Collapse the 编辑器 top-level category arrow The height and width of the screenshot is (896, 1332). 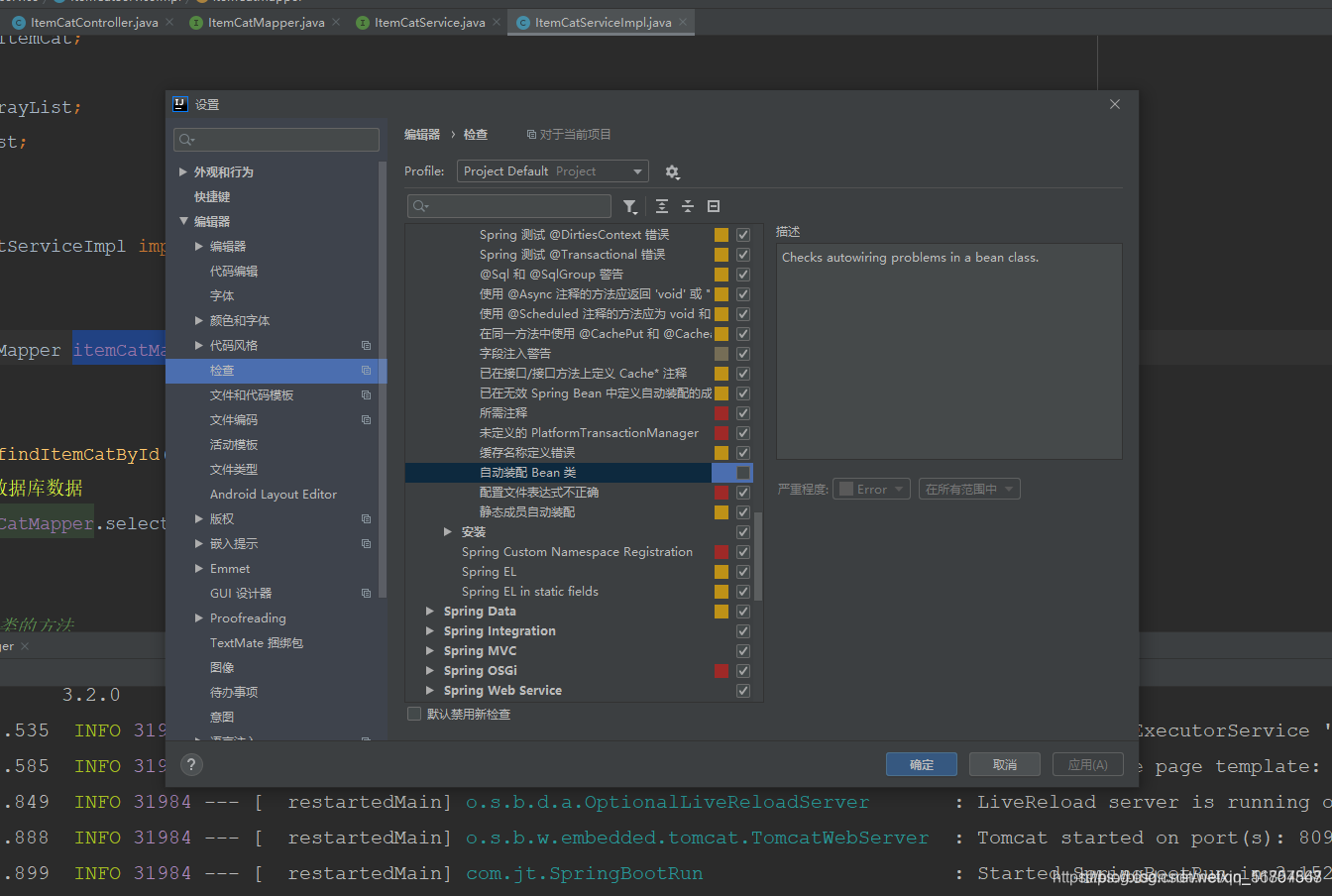coord(183,222)
